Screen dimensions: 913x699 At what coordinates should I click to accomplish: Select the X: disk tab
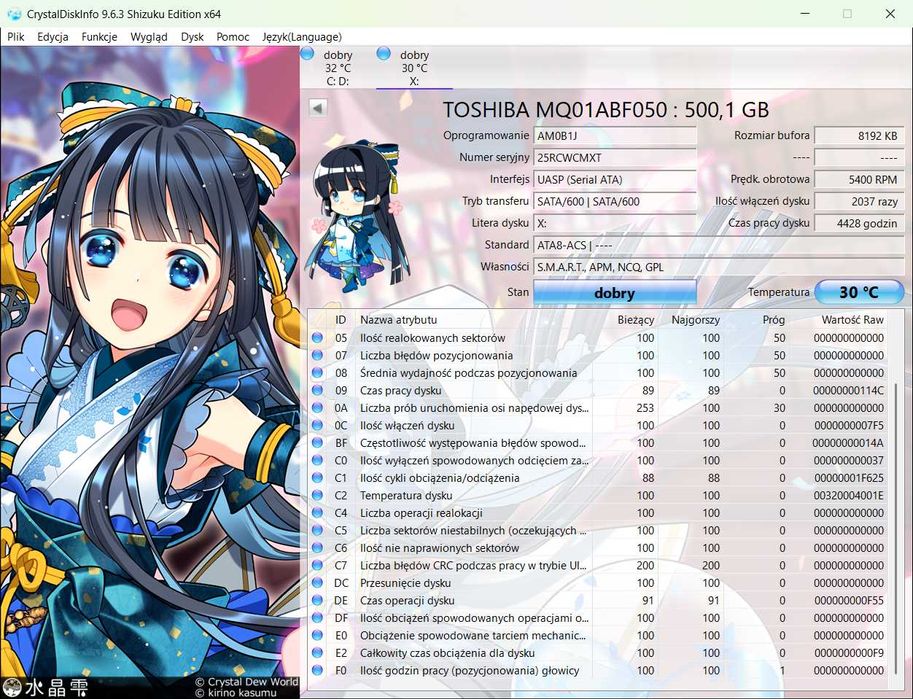414,68
